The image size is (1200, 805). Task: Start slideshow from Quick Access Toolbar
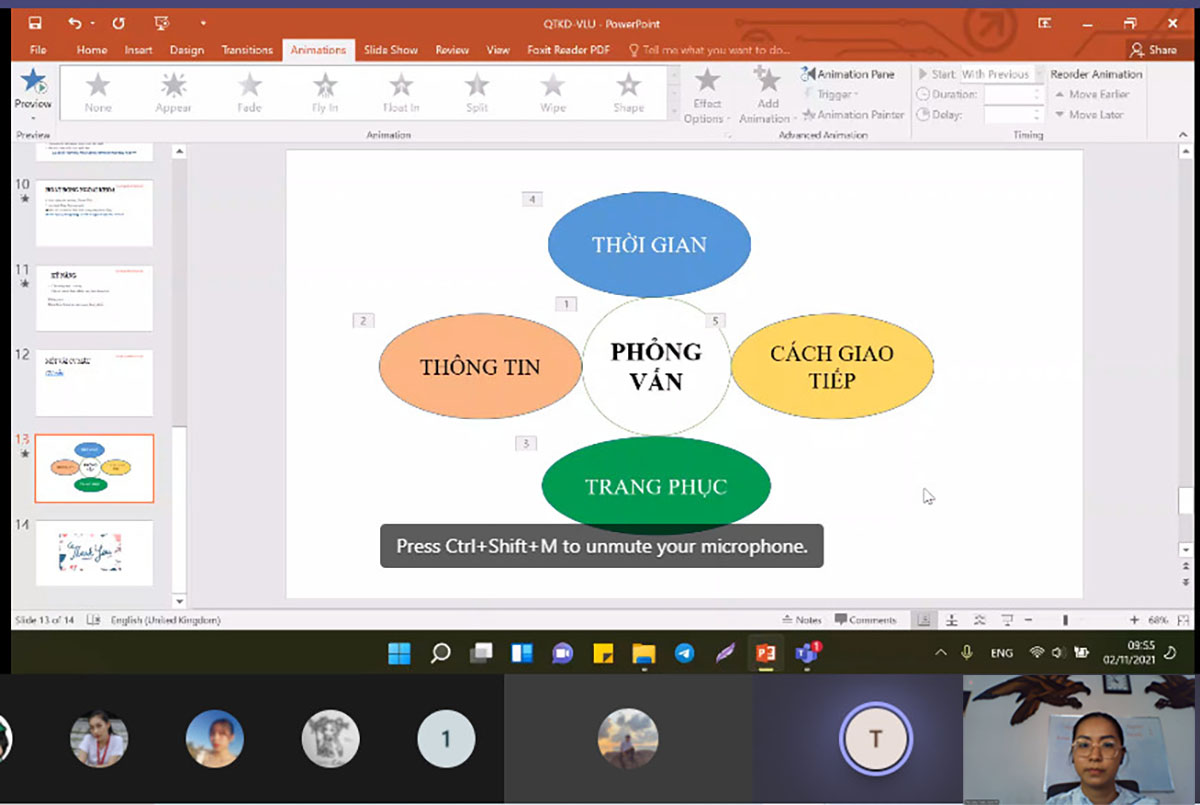pos(162,23)
